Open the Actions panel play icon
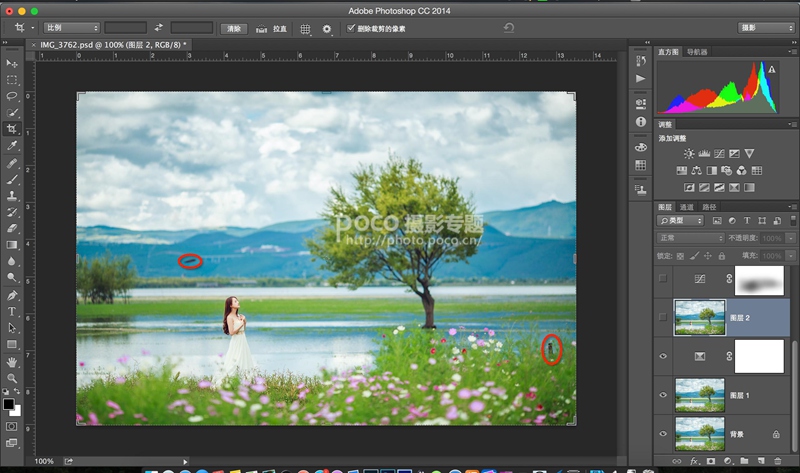This screenshot has height=473, width=800. click(641, 79)
